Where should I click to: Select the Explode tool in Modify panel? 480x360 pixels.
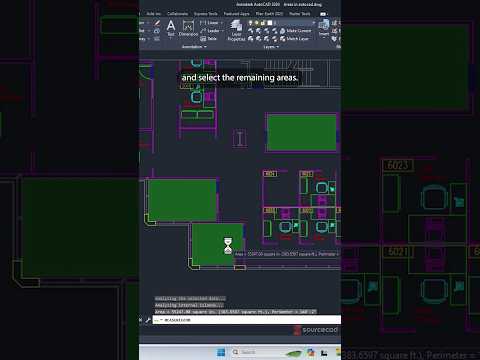[157, 31]
